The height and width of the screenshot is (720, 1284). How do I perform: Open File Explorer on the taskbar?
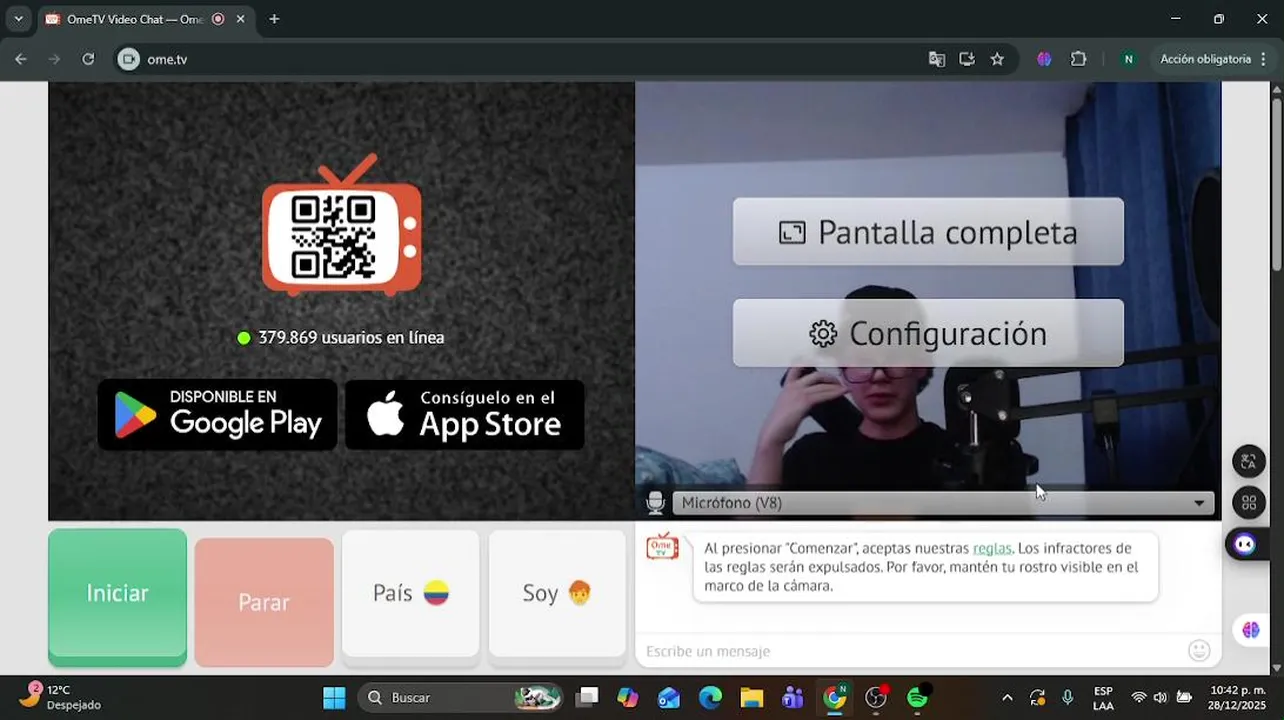[x=752, y=697]
